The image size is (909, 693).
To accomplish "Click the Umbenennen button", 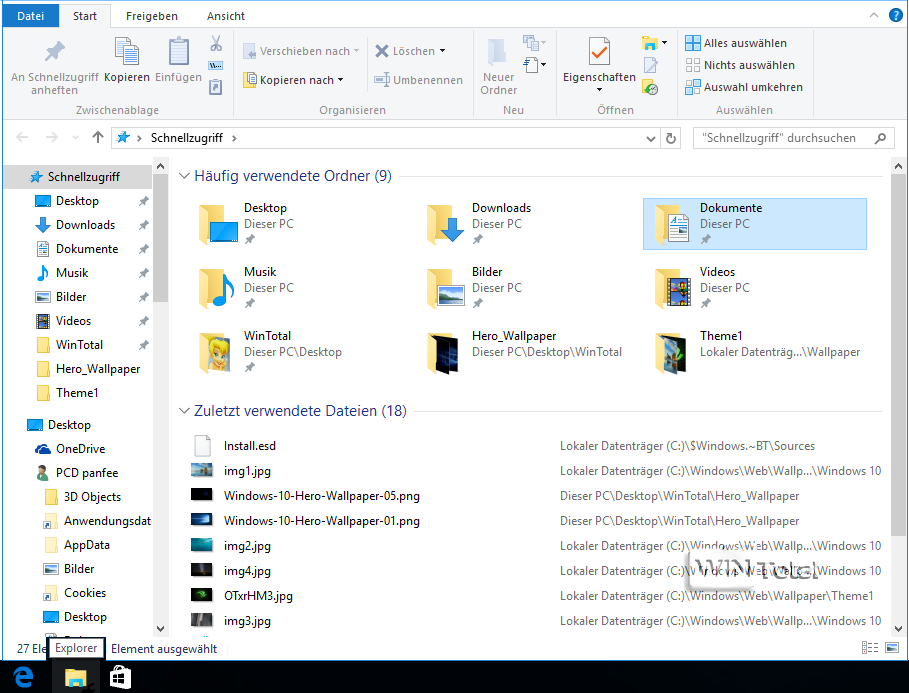I will click(418, 80).
